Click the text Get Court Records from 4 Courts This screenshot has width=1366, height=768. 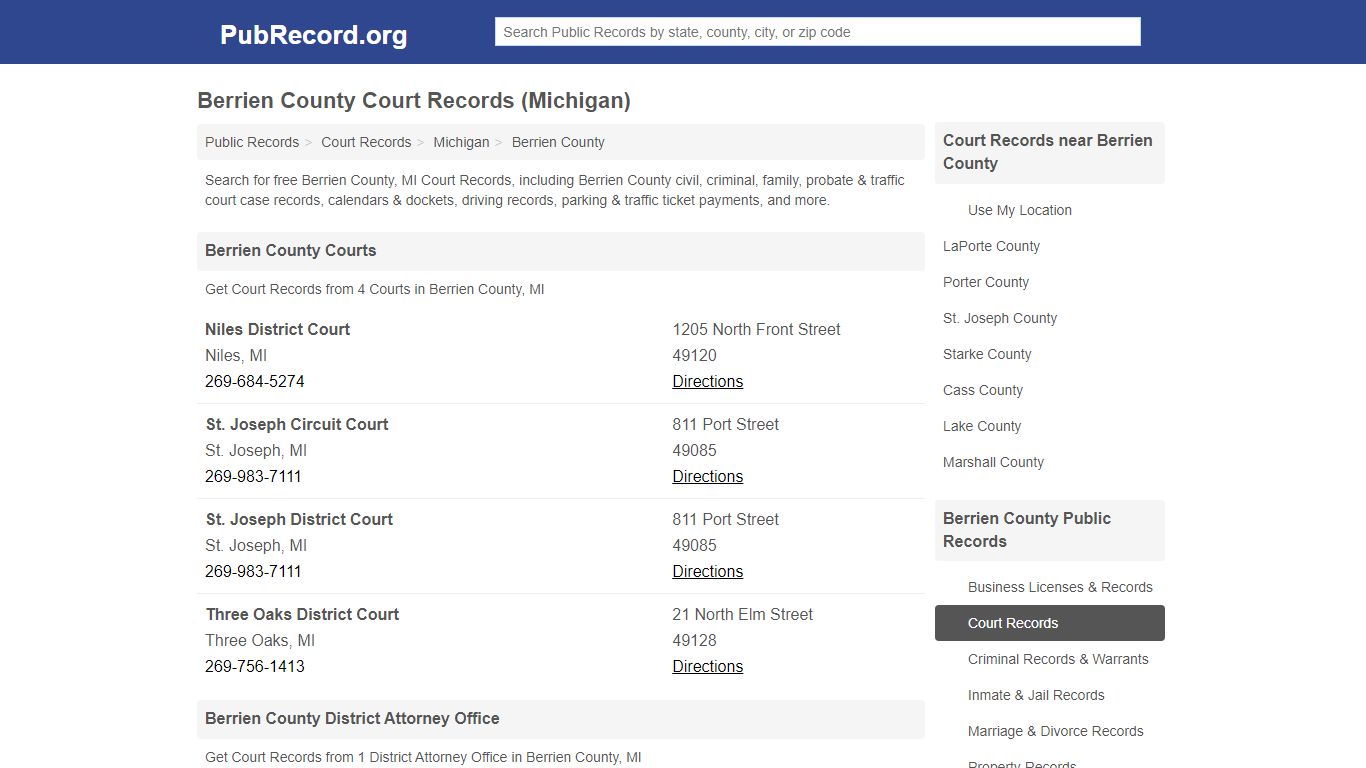(x=375, y=289)
